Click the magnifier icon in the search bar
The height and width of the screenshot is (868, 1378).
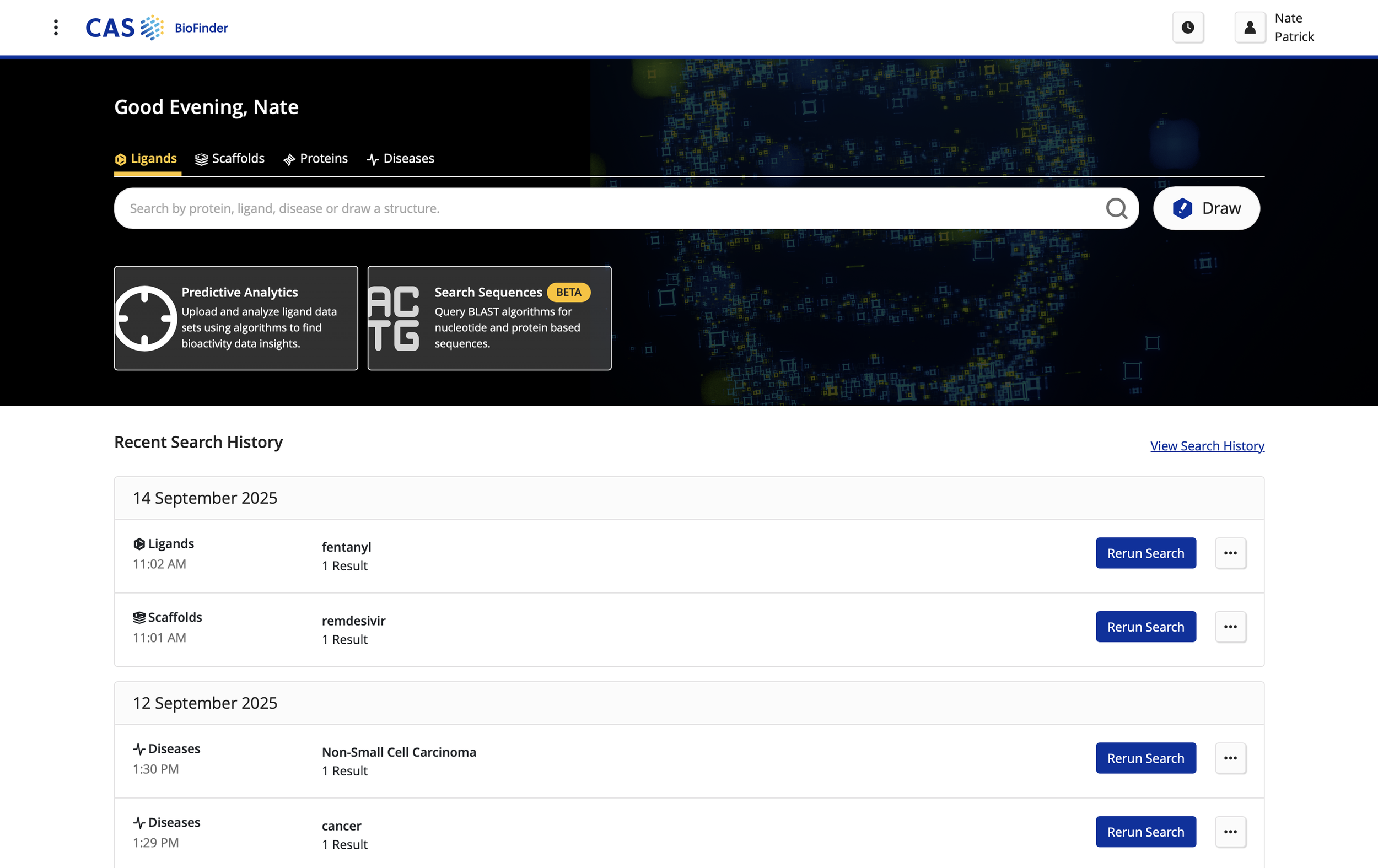click(x=1116, y=208)
